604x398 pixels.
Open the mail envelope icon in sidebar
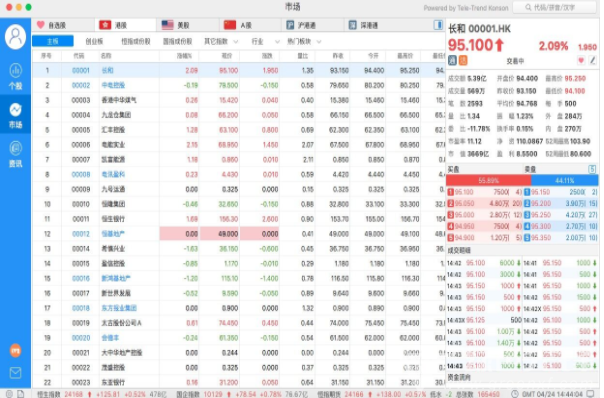[x=15, y=373]
